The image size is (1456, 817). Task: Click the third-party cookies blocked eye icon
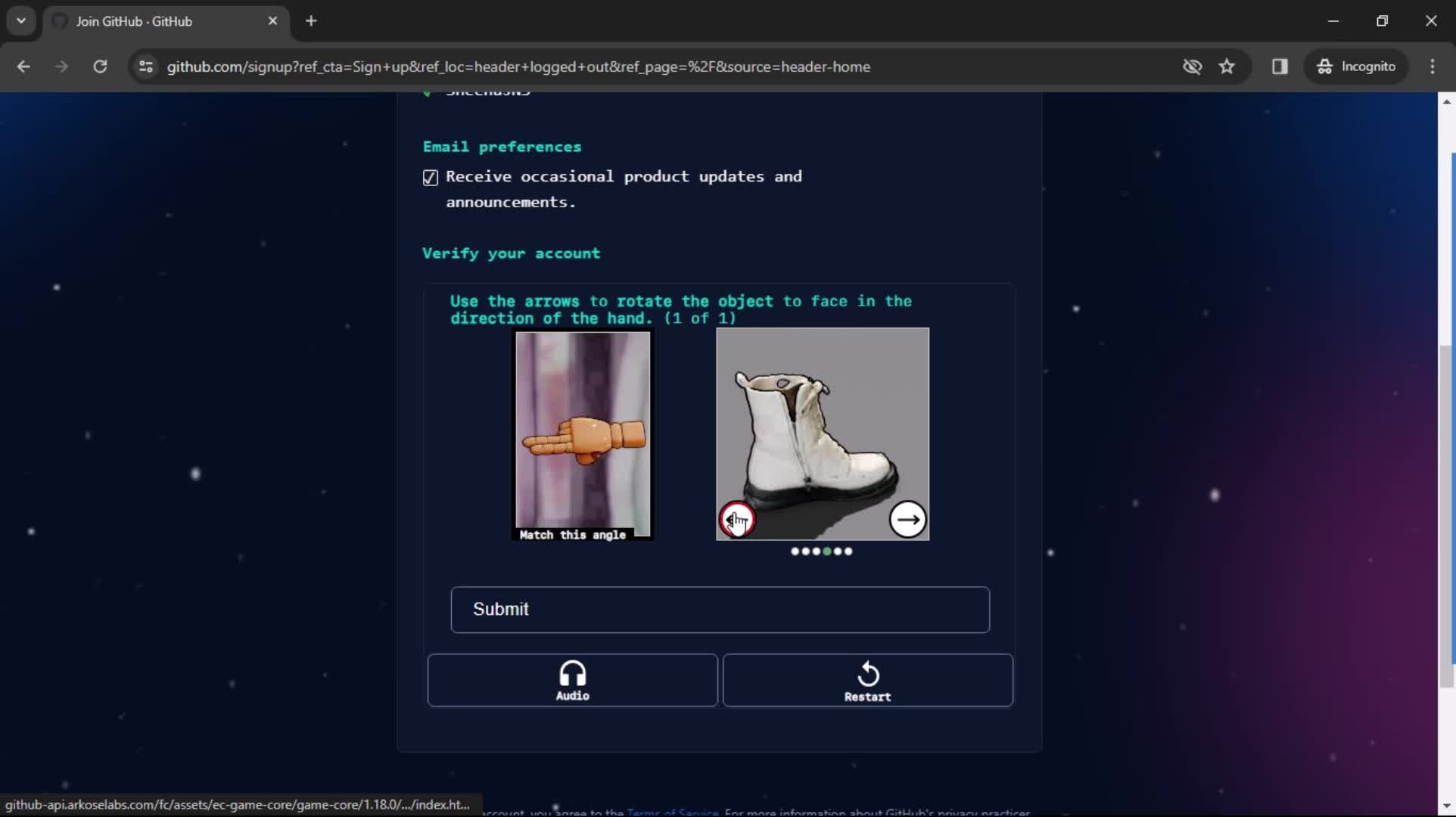(1192, 67)
